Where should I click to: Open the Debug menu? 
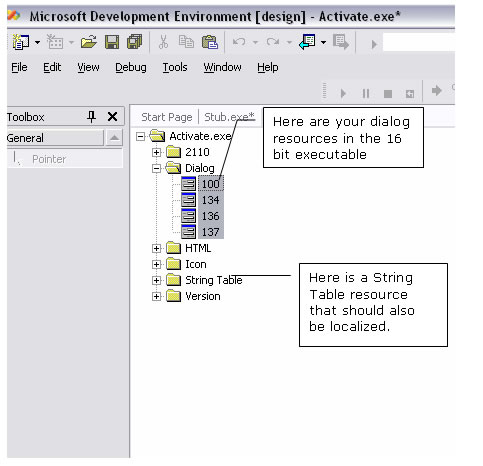click(x=131, y=67)
